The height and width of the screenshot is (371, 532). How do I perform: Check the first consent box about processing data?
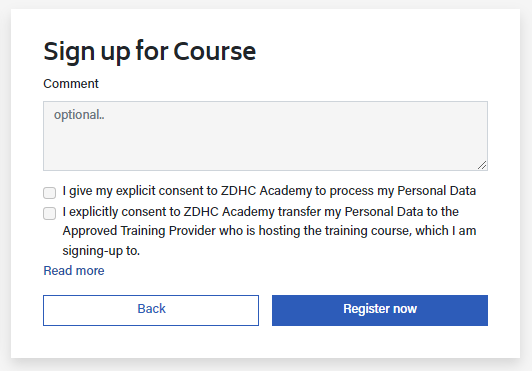(50, 192)
